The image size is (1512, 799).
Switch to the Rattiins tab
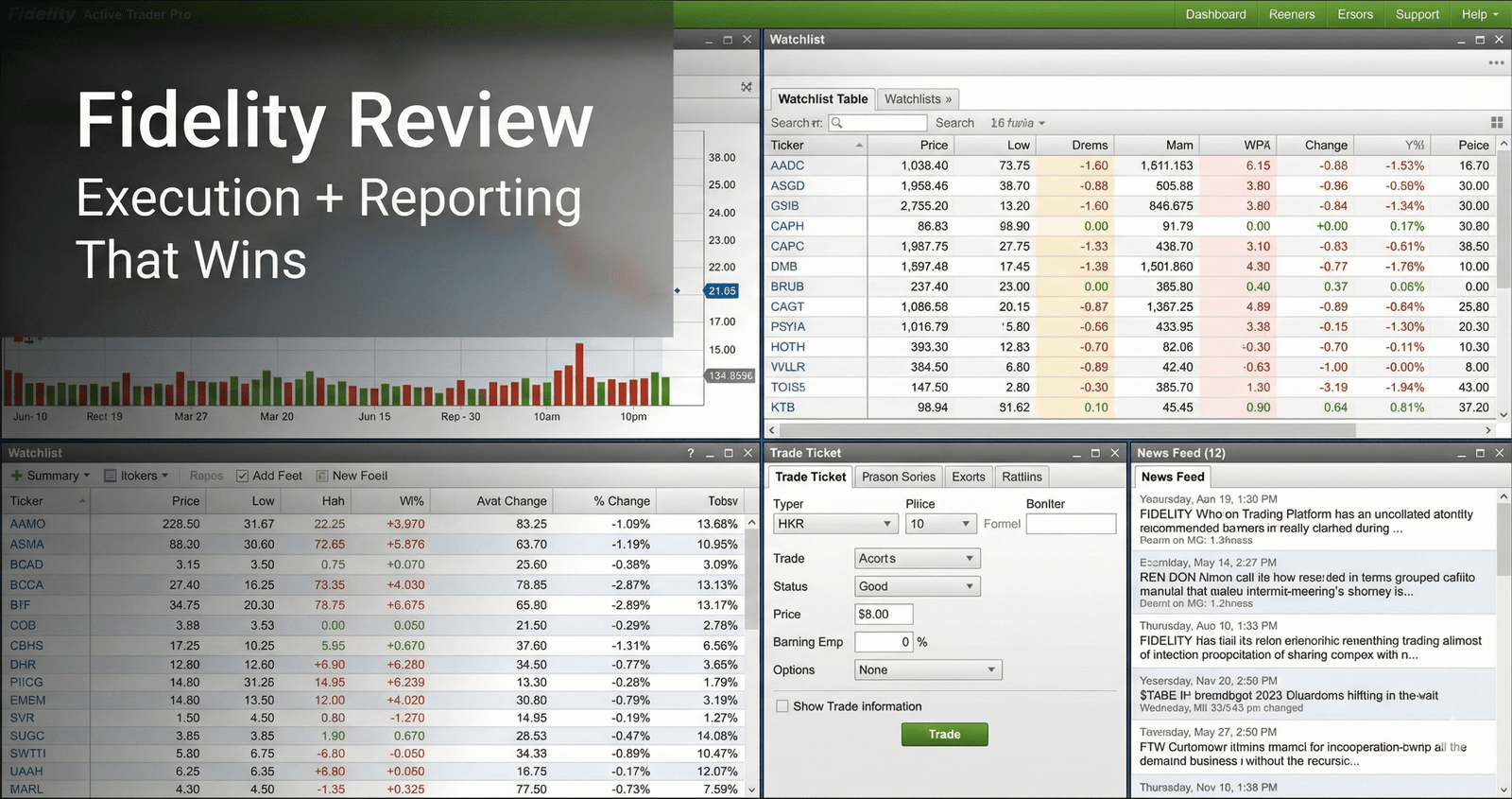pos(1022,477)
